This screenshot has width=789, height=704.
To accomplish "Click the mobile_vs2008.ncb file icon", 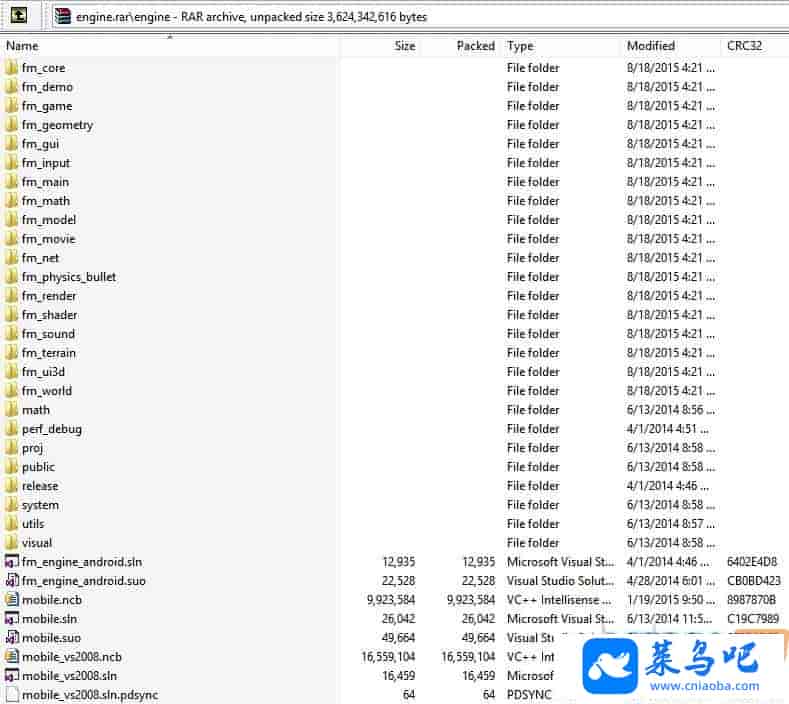I will coord(12,656).
